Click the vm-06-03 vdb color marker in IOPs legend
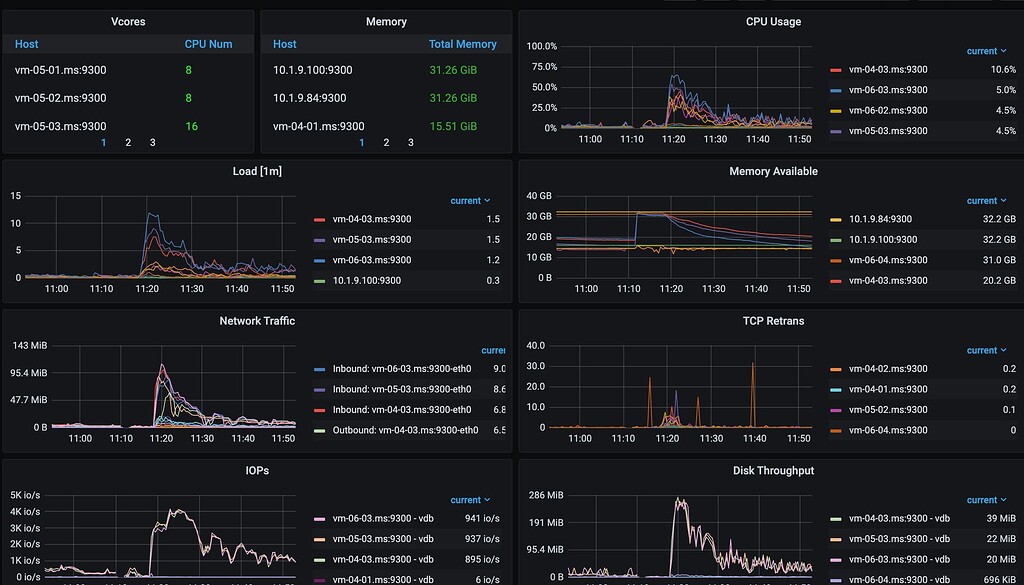This screenshot has width=1024, height=585. (319, 519)
